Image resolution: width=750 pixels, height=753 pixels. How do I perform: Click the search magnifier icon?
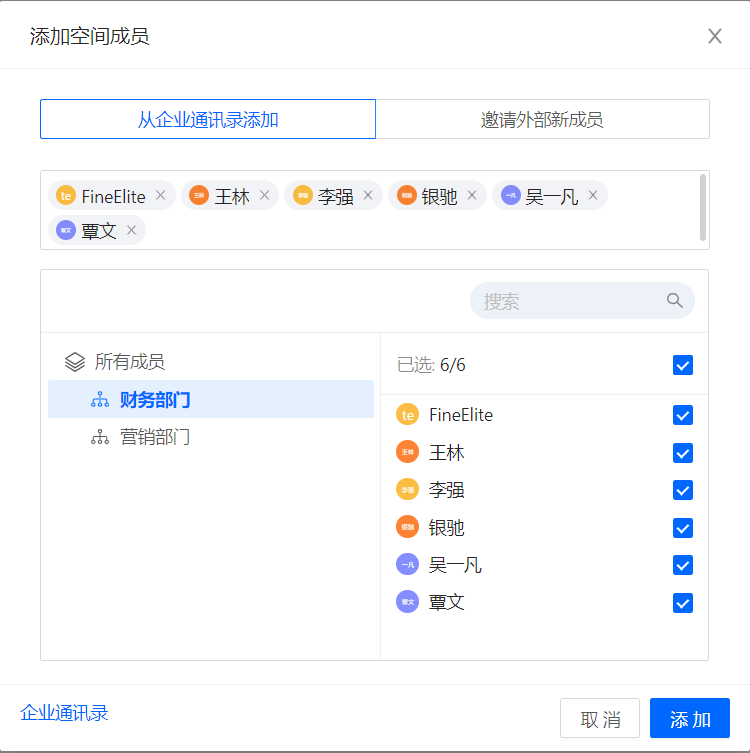pyautogui.click(x=675, y=301)
